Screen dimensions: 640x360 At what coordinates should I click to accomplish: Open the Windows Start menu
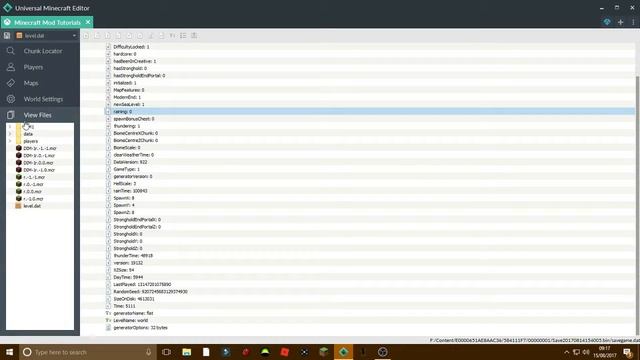point(9,352)
